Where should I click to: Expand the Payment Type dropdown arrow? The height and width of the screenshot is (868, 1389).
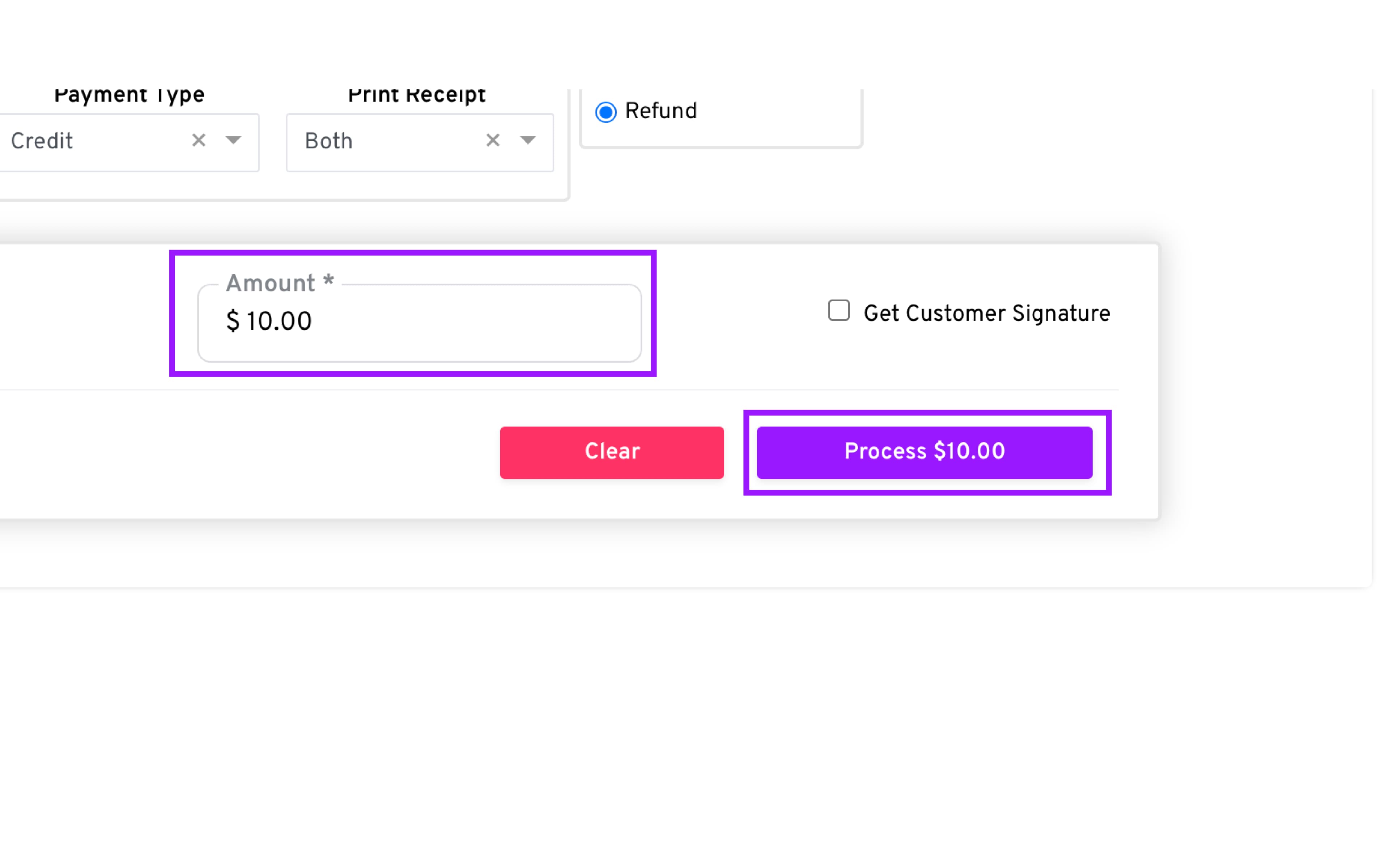pos(233,140)
